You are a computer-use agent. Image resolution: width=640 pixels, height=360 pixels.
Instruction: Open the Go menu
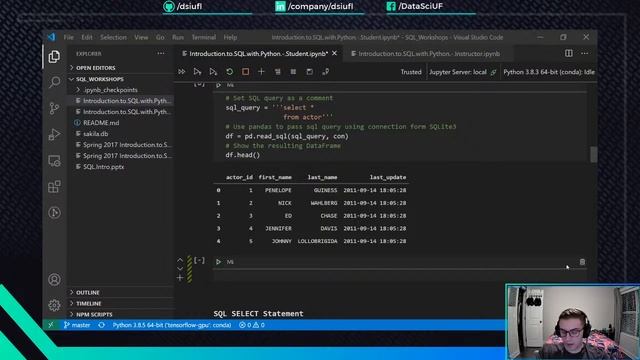click(160, 37)
